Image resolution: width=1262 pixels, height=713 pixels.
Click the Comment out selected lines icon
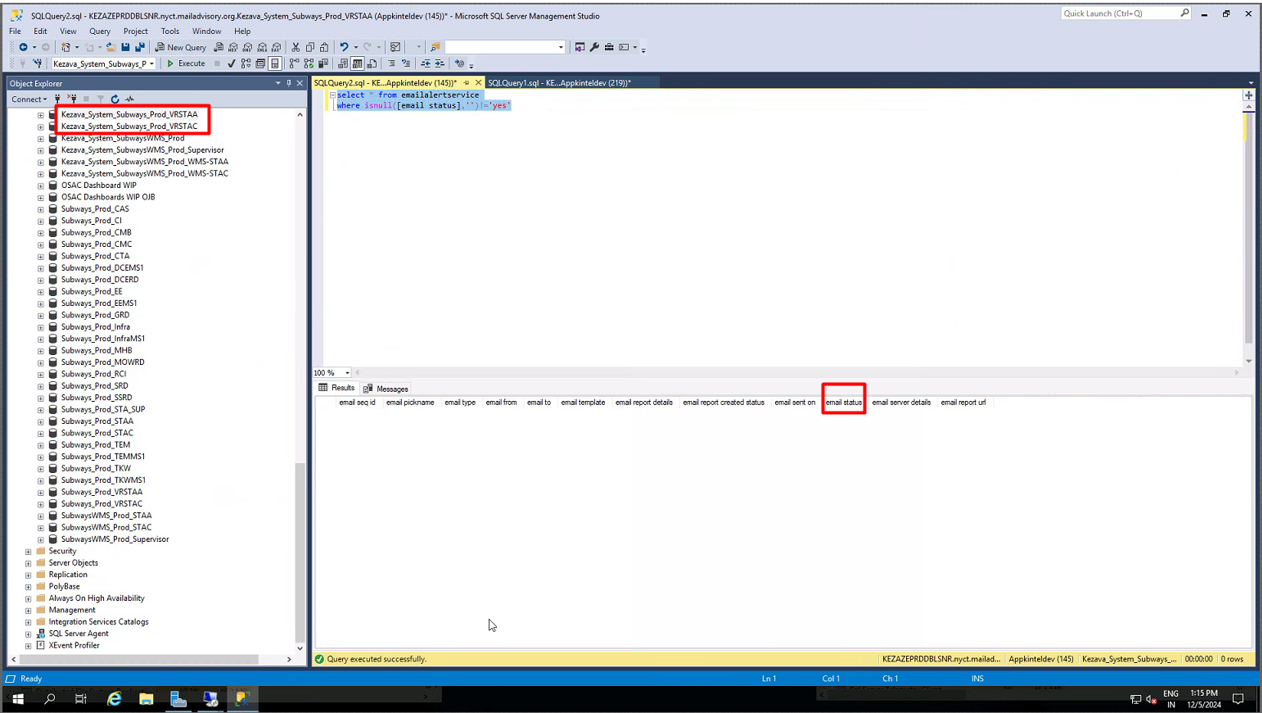[391, 63]
